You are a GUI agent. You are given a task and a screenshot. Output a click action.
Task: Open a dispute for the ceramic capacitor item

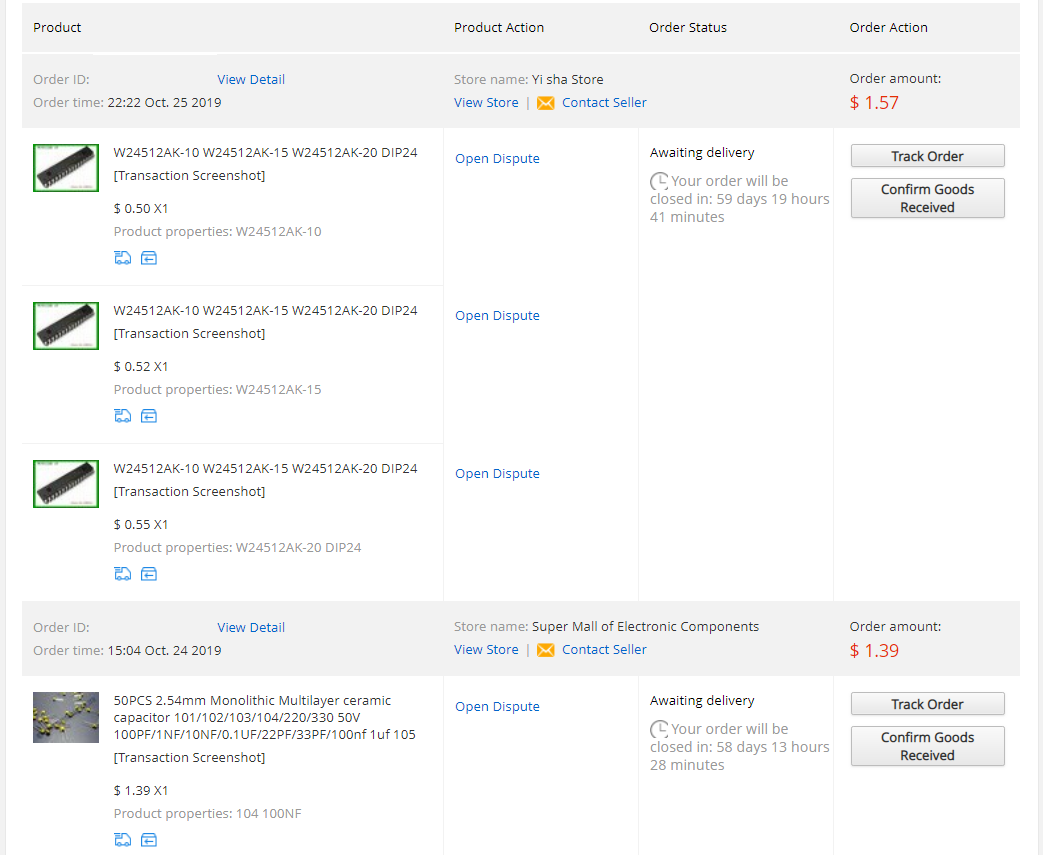coord(497,706)
